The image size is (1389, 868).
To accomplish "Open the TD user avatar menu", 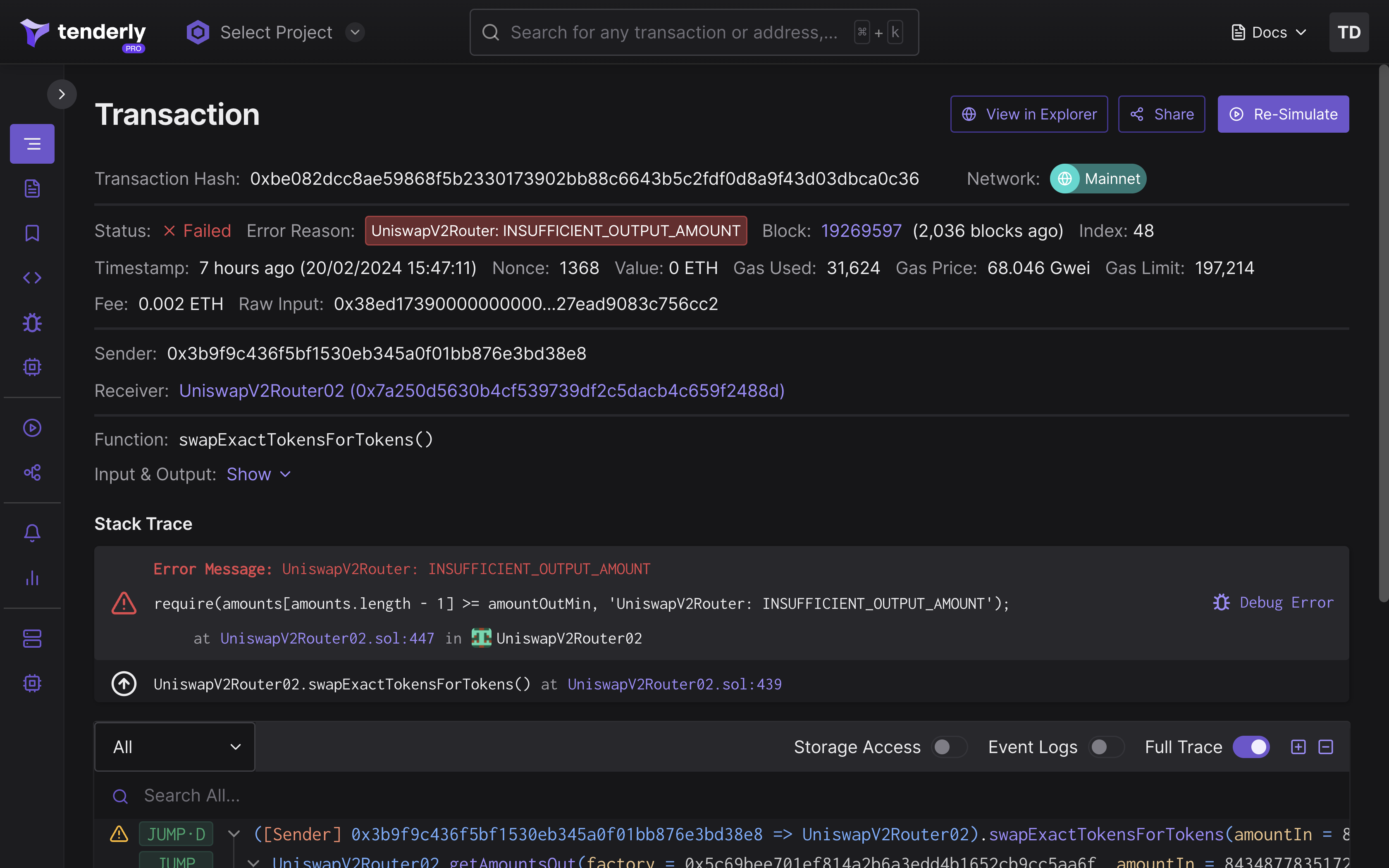I will pyautogui.click(x=1349, y=32).
